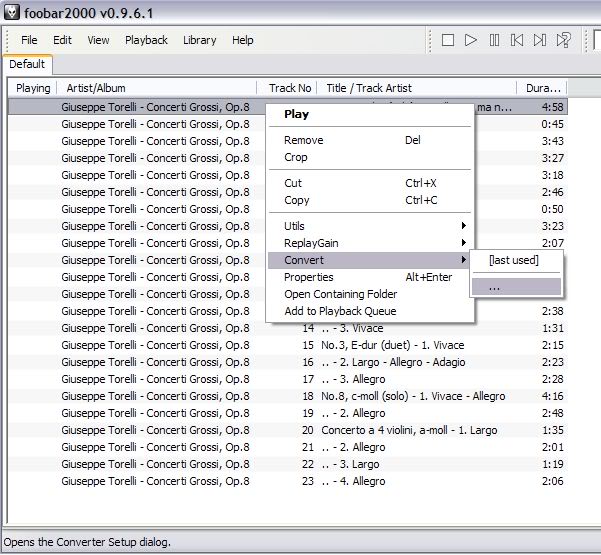Click the 3:43 duration cell
Image resolution: width=601 pixels, height=555 pixels.
[552, 141]
